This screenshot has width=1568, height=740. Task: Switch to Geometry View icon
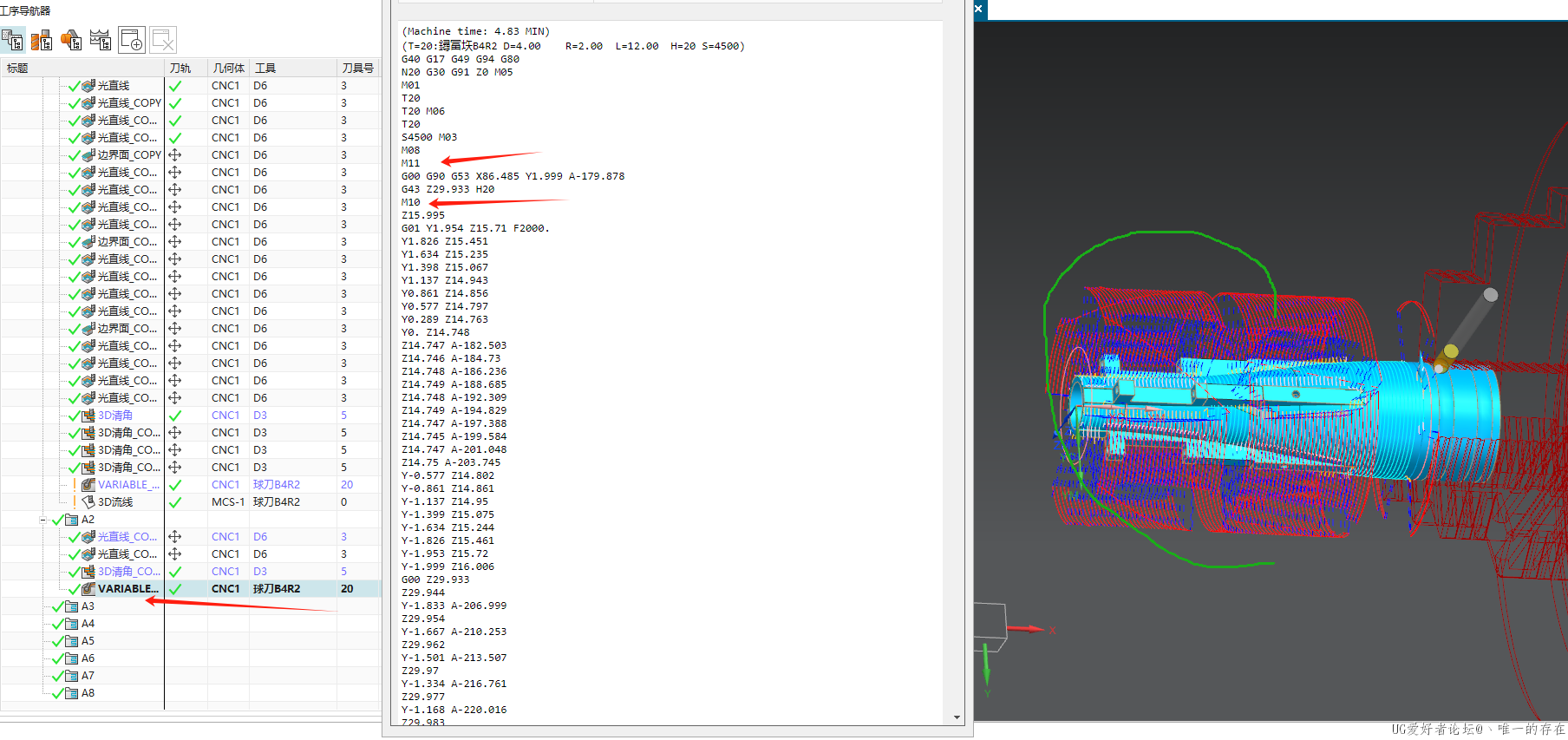(x=71, y=40)
